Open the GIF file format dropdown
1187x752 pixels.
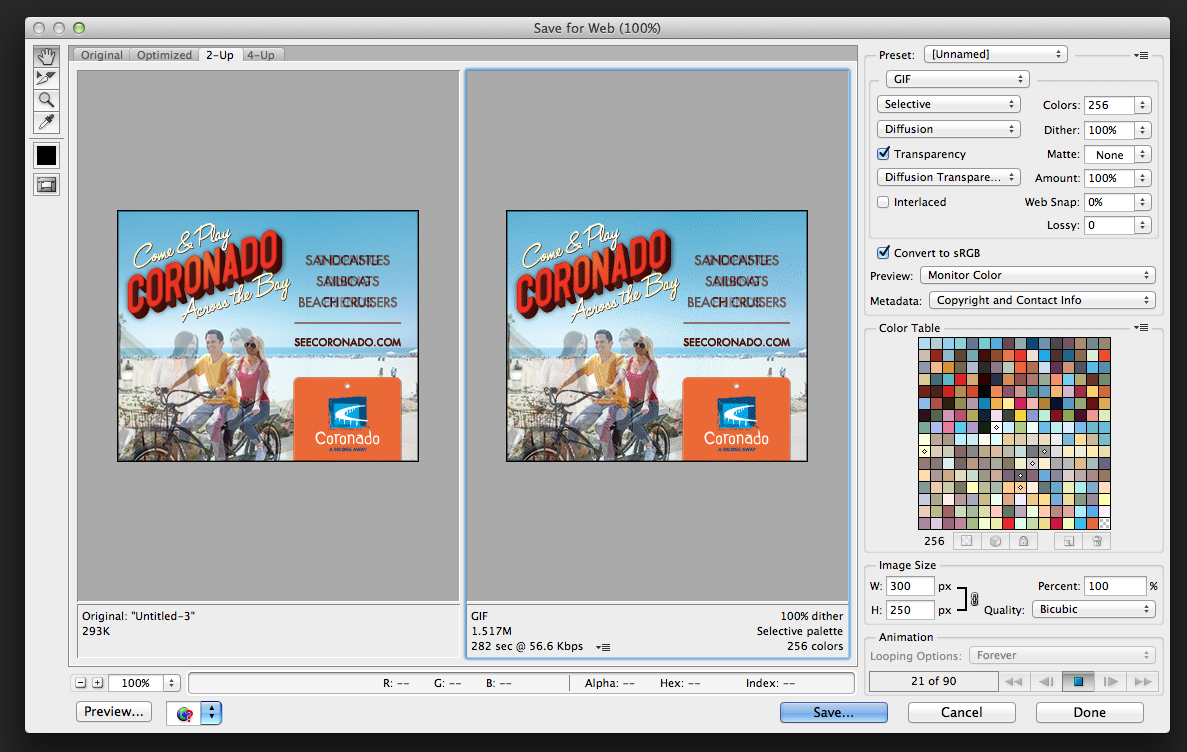(x=958, y=79)
